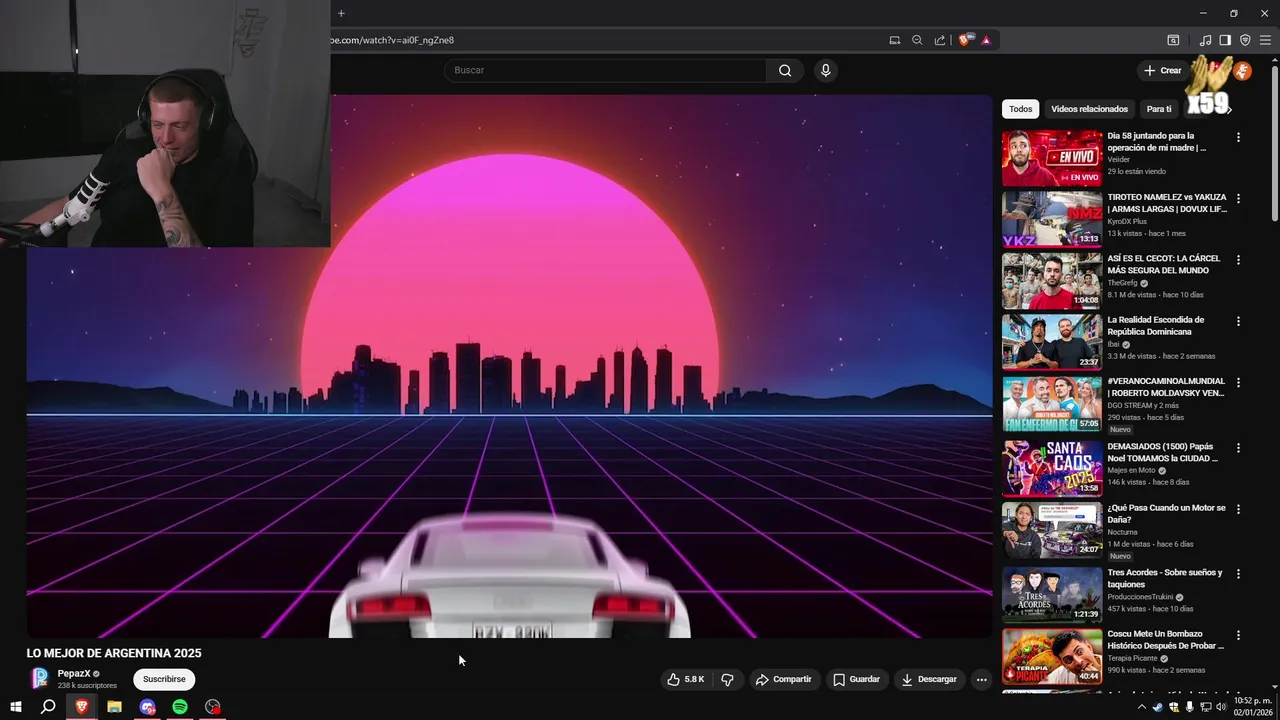This screenshot has height=720, width=1280.
Task: Activate voice search microphone icon
Action: (825, 70)
